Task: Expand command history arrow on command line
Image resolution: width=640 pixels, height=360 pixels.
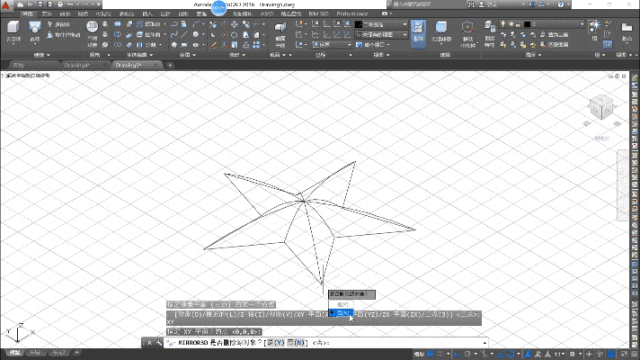Action: (484, 343)
